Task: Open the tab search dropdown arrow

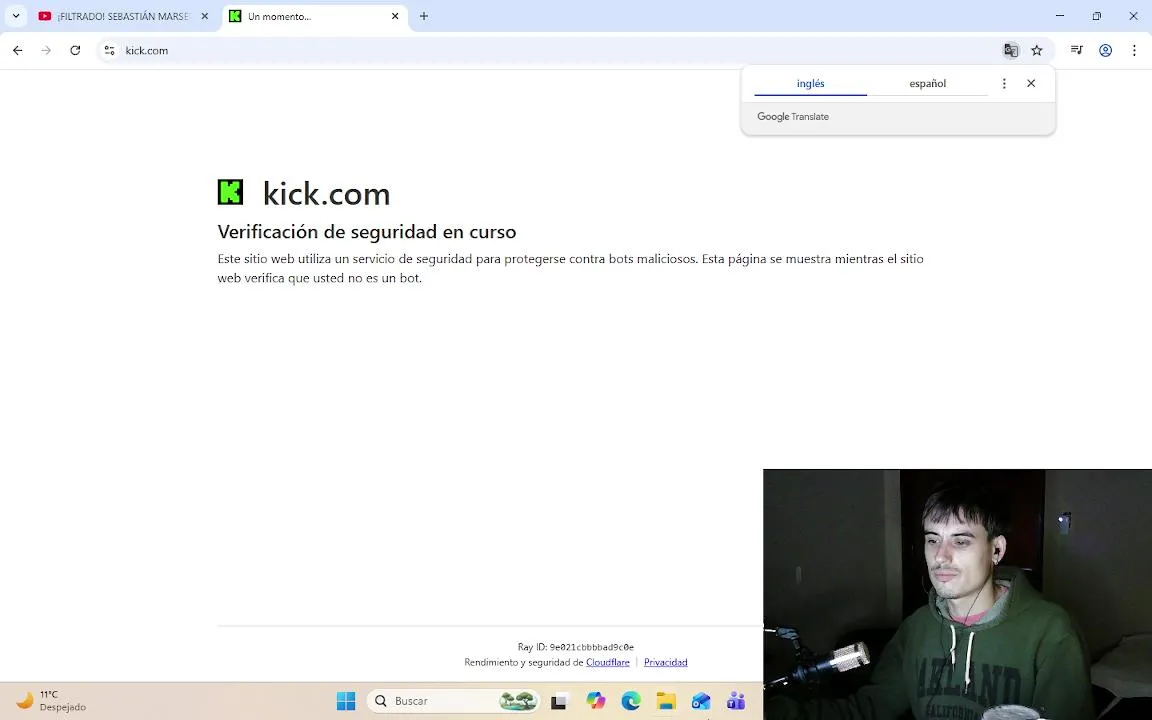Action: (x=15, y=16)
